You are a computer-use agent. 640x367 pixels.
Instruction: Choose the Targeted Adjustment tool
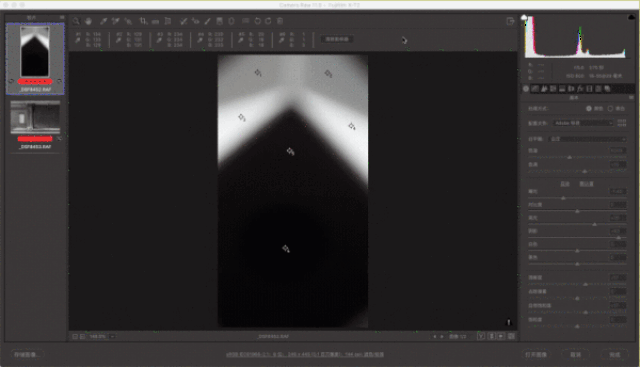pos(128,21)
